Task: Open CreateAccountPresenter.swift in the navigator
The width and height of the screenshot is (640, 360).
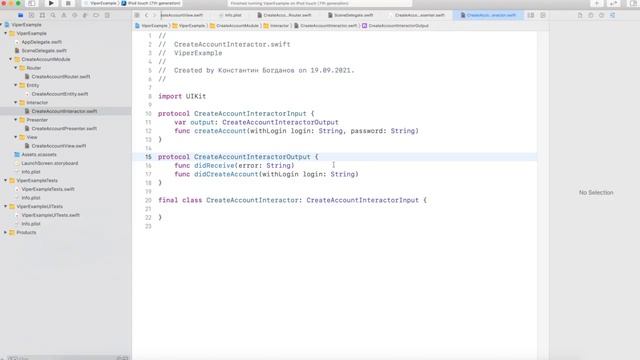Action: 64,129
